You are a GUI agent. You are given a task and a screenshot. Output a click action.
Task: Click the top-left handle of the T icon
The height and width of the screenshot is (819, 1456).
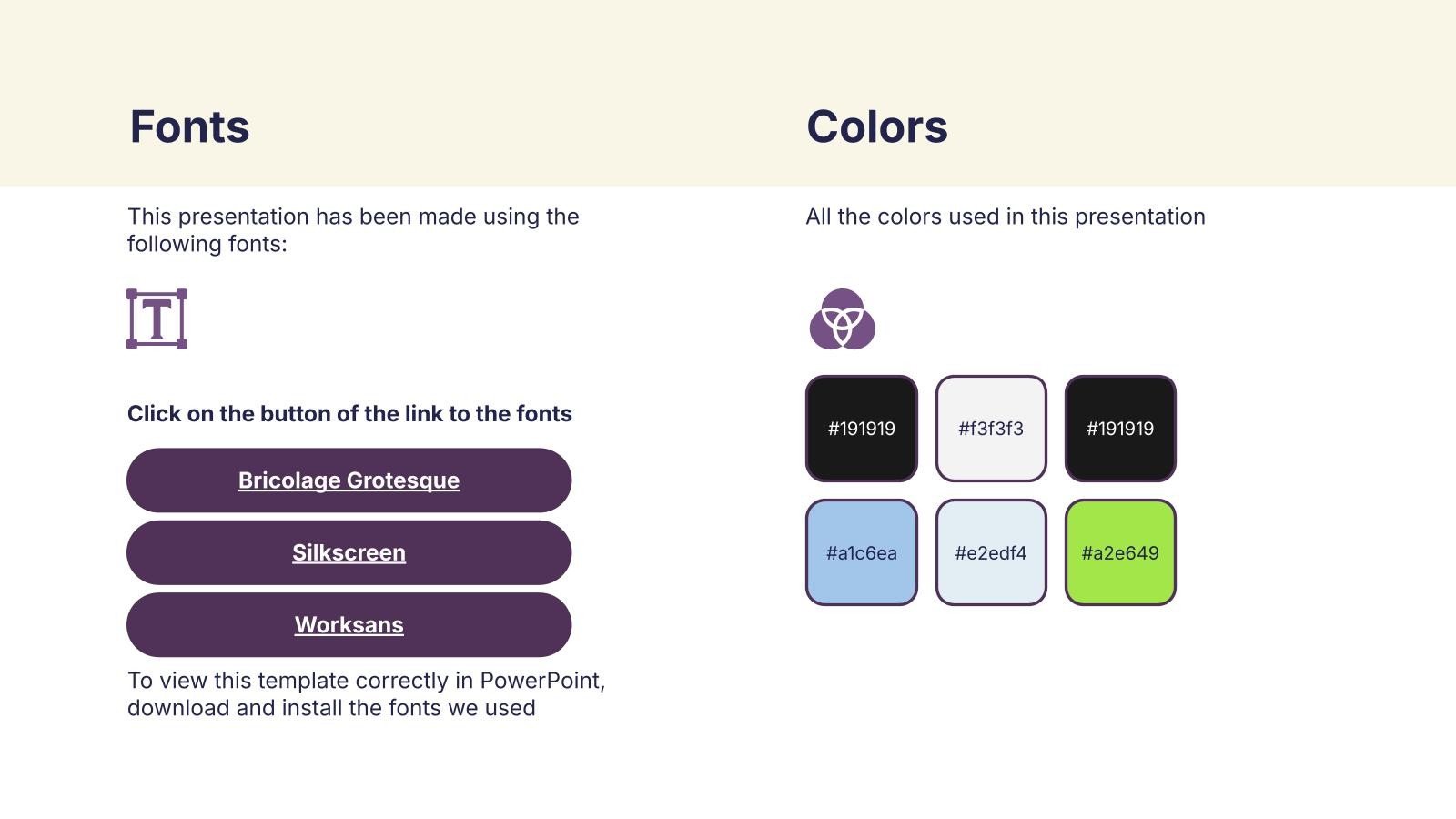(132, 294)
